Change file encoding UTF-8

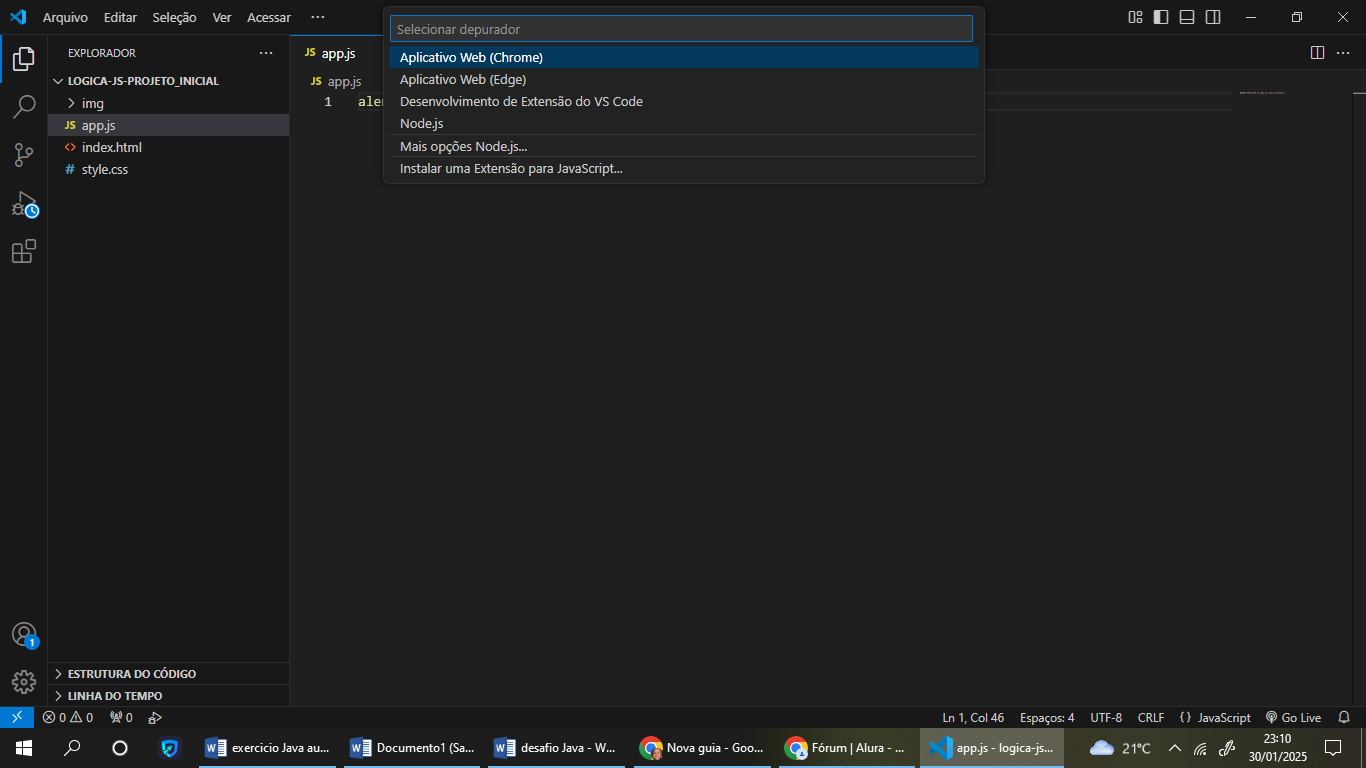coord(1106,717)
